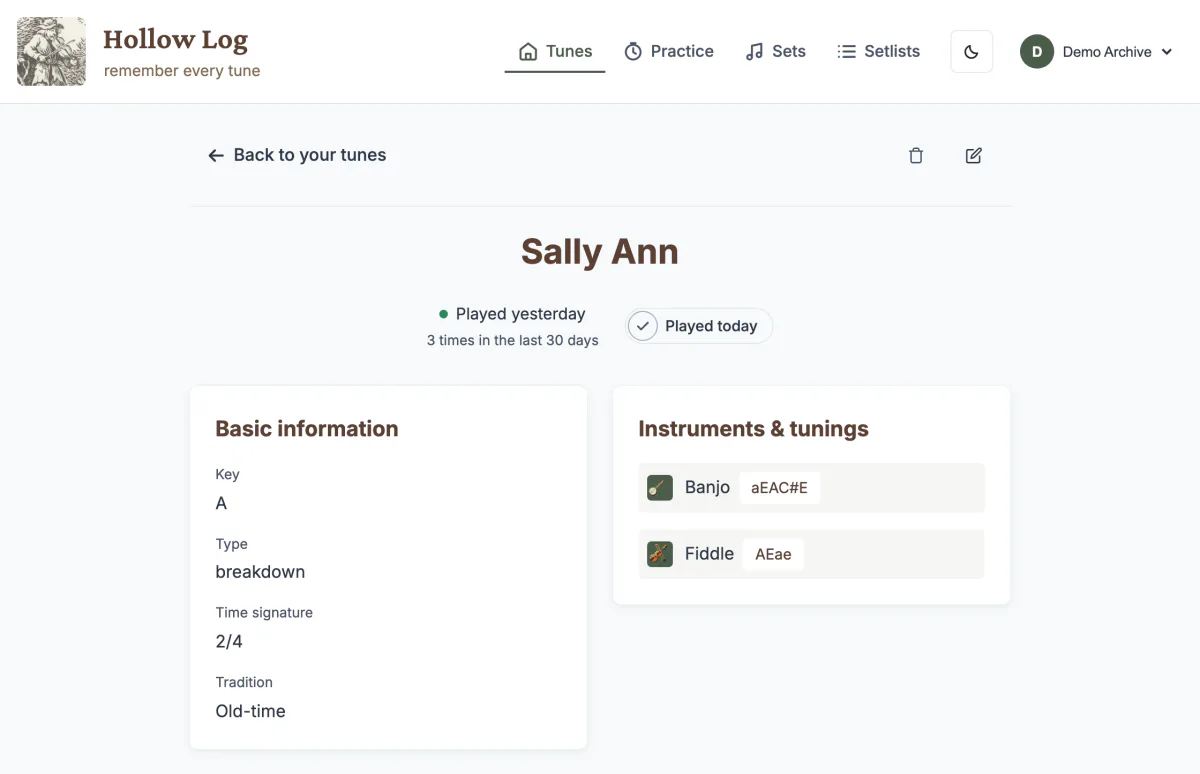Click the Key field label
This screenshot has height=774, width=1200.
227,474
